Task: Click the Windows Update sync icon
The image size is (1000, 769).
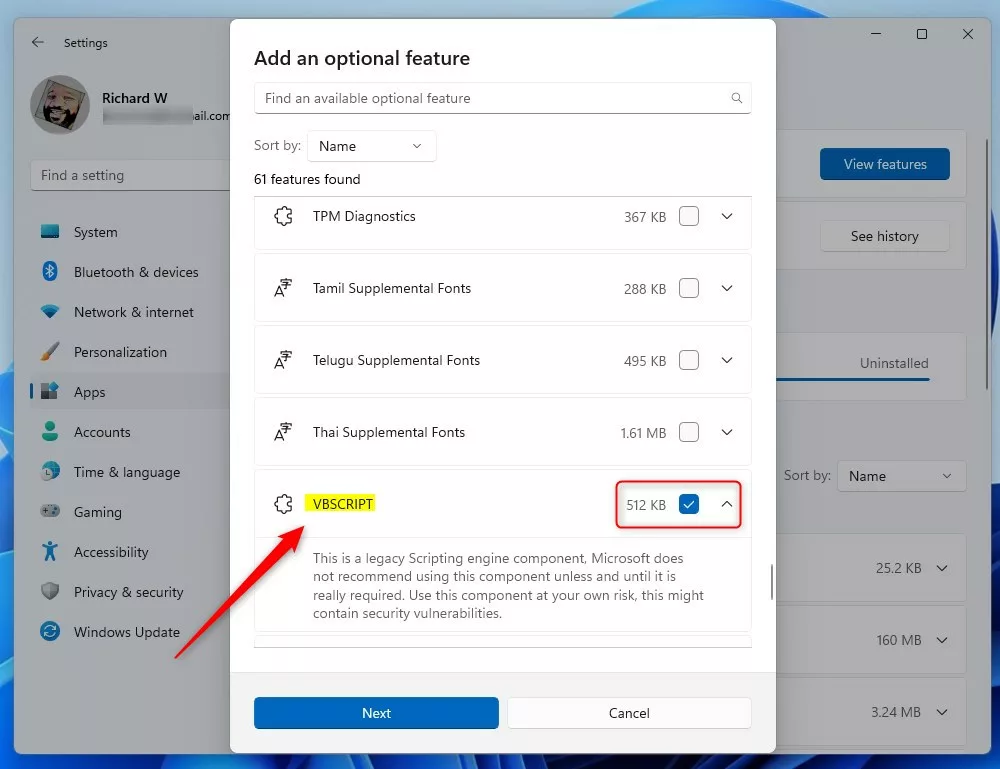Action: (50, 631)
